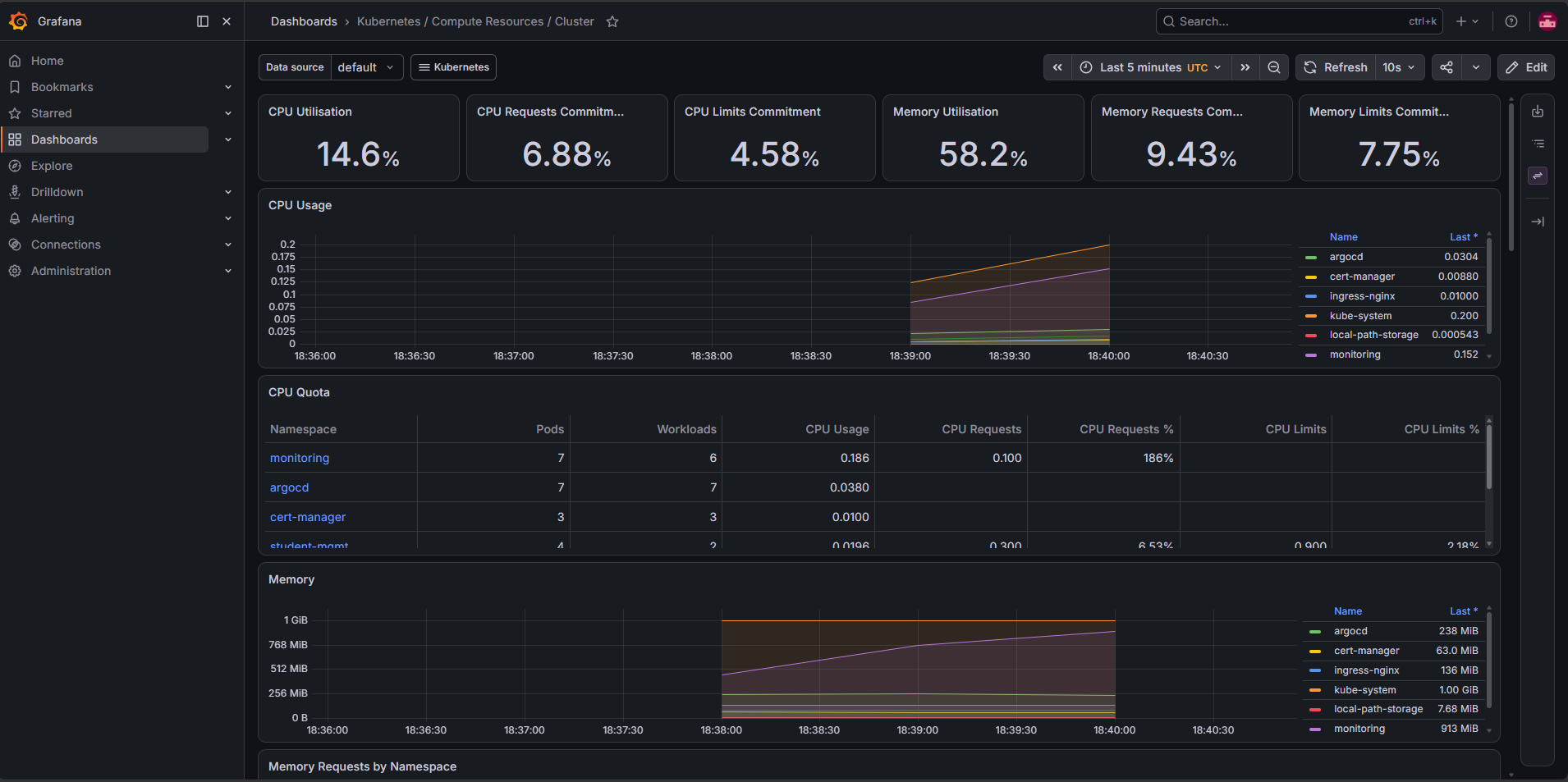Image resolution: width=1568 pixels, height=782 pixels.
Task: Open the share dashboard icon
Action: tap(1447, 67)
